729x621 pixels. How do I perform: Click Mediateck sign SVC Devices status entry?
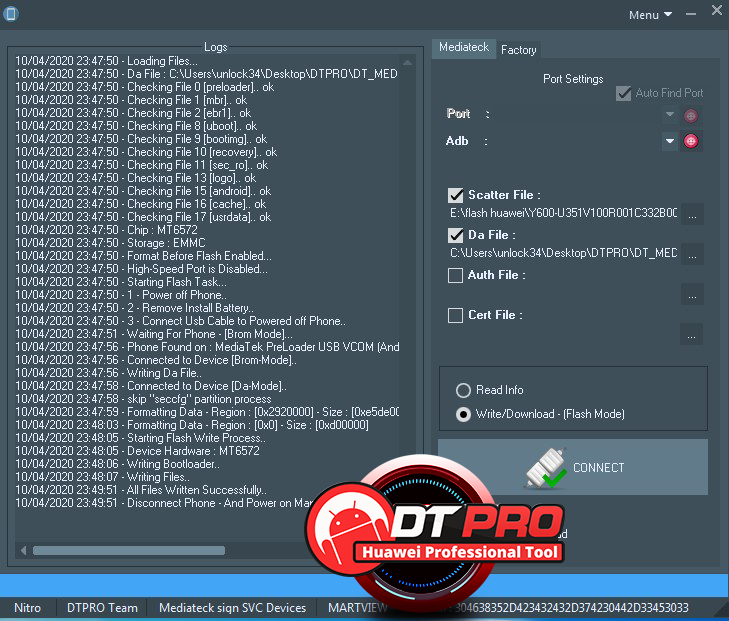point(232,608)
